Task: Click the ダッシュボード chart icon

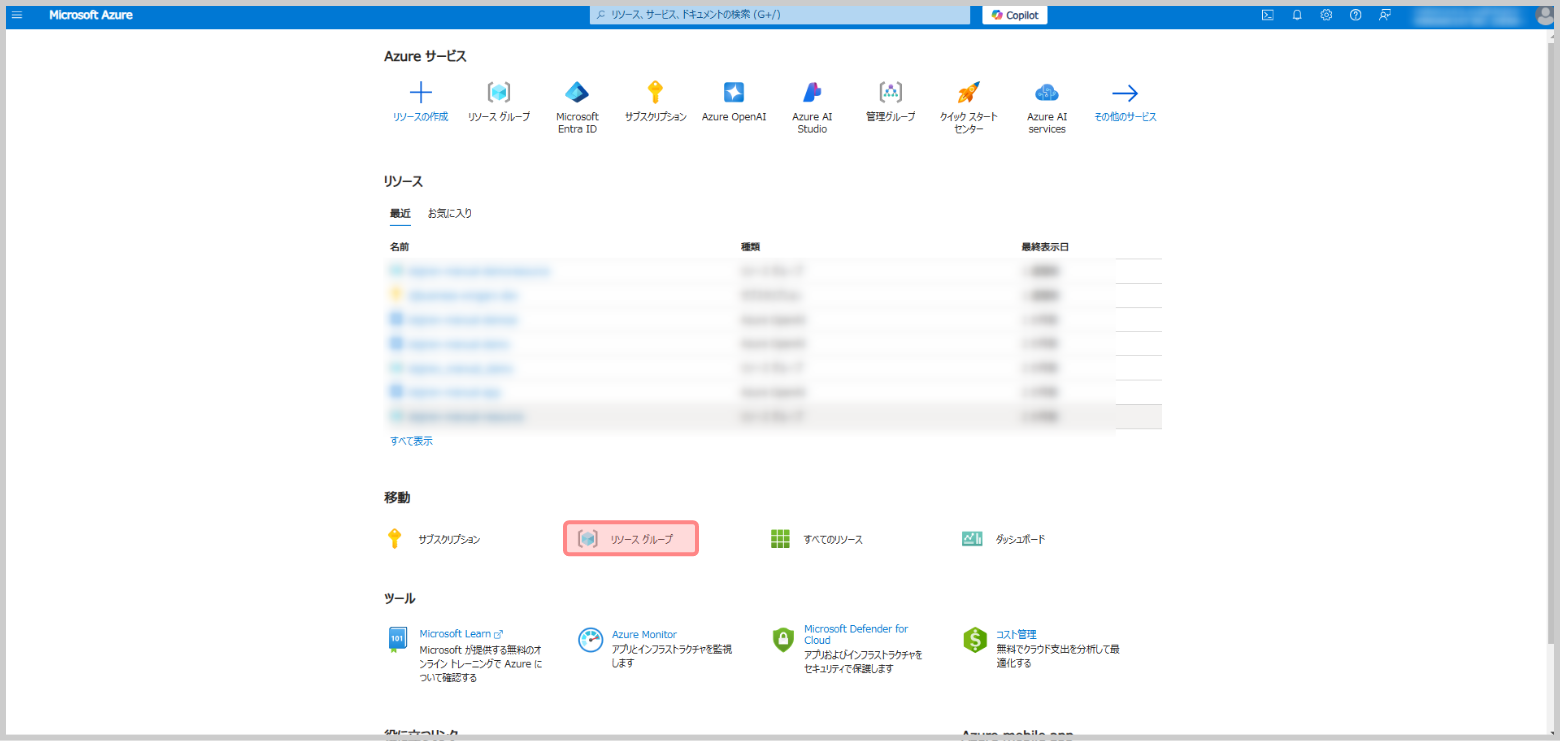Action: click(972, 539)
